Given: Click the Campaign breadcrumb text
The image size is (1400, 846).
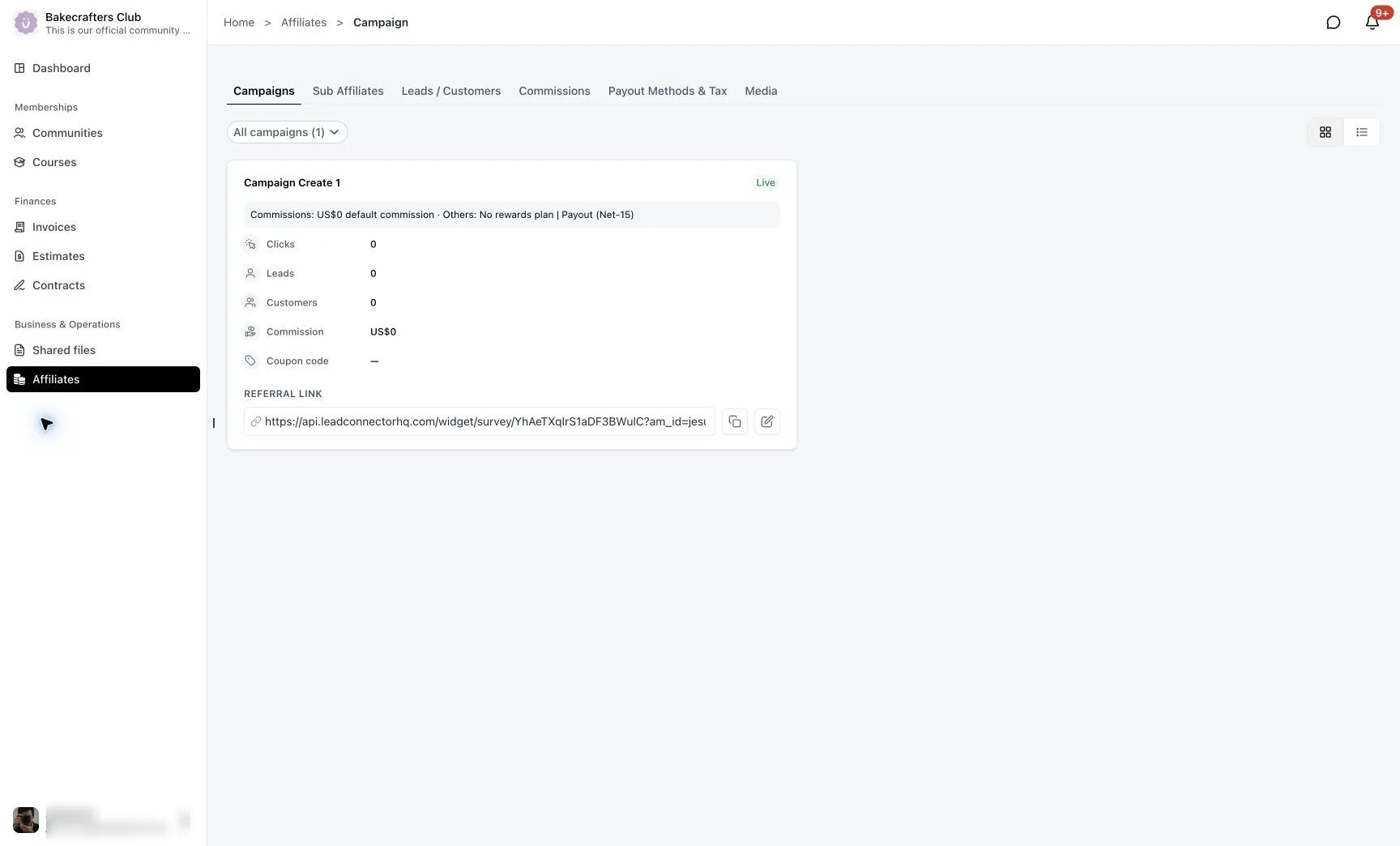Looking at the screenshot, I should click(x=381, y=23).
